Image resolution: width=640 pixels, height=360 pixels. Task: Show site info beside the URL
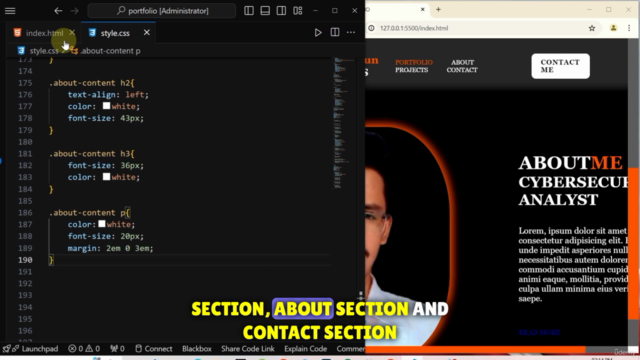(371, 28)
